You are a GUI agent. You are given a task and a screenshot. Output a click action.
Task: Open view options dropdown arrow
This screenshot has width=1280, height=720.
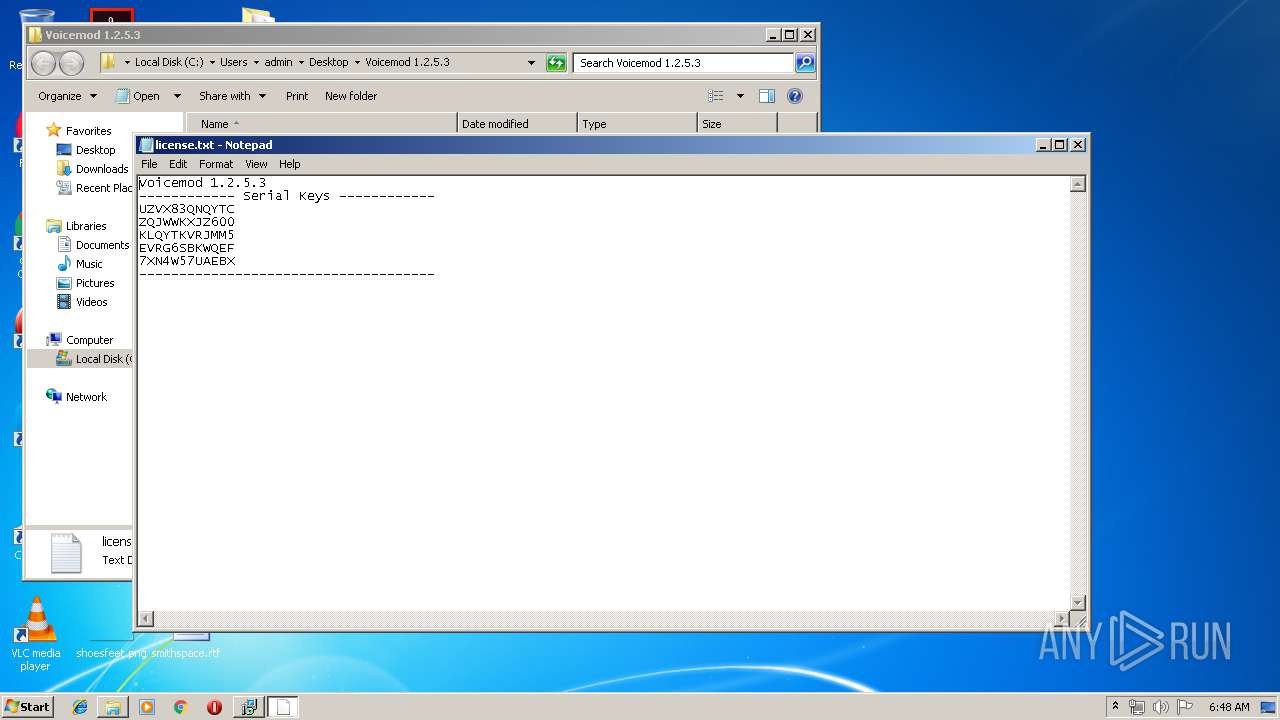coord(740,96)
